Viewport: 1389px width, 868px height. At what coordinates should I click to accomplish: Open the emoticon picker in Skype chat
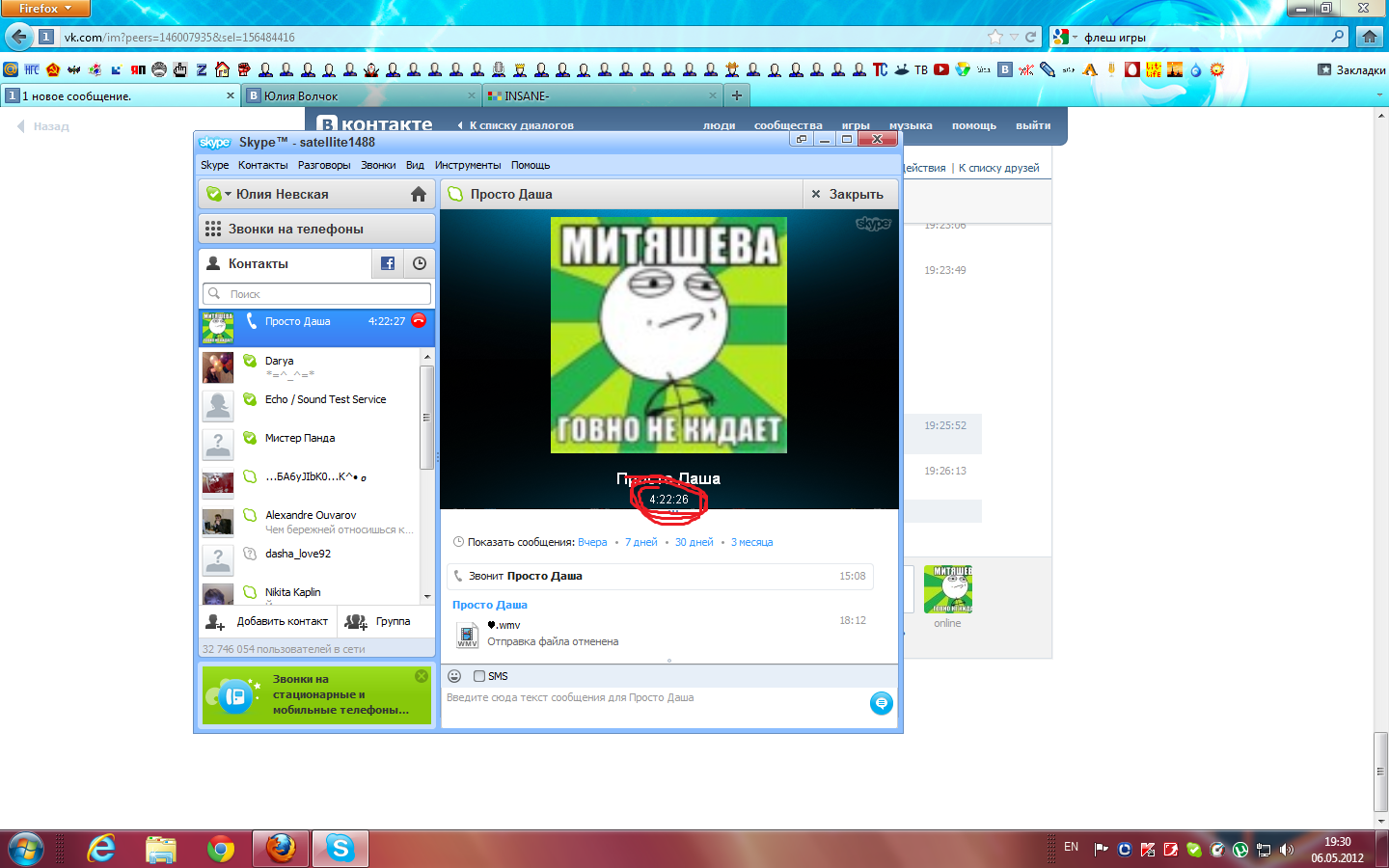click(454, 676)
